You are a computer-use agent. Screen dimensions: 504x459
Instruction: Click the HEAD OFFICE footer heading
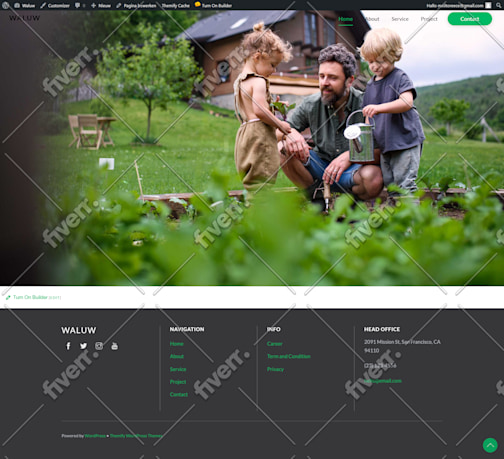tap(382, 329)
